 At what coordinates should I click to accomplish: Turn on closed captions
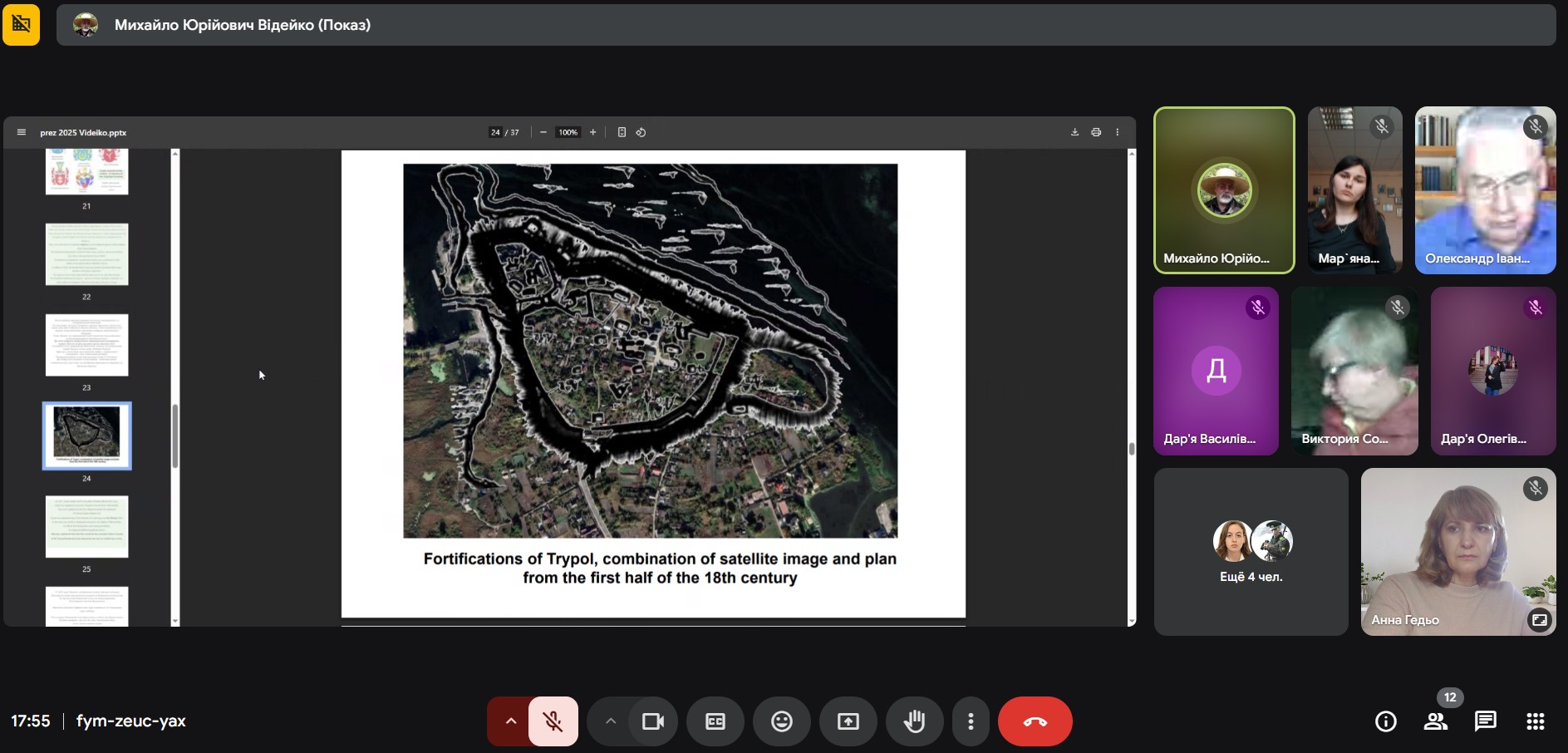pyautogui.click(x=715, y=721)
